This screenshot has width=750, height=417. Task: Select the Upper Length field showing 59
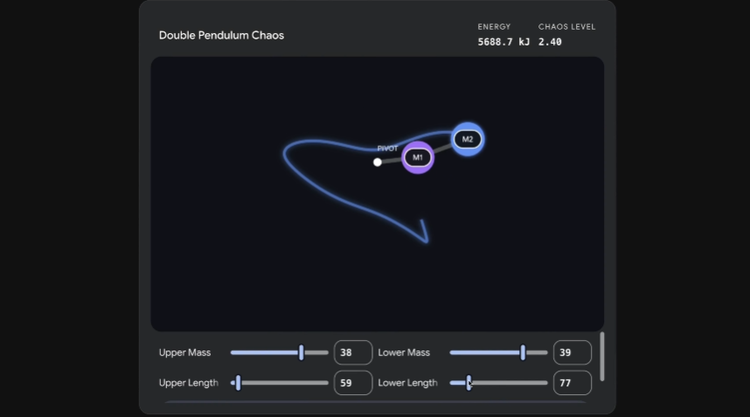coord(353,382)
